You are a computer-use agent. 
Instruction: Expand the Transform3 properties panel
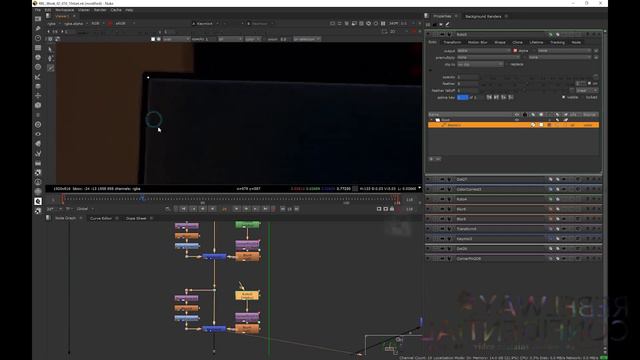(428, 229)
